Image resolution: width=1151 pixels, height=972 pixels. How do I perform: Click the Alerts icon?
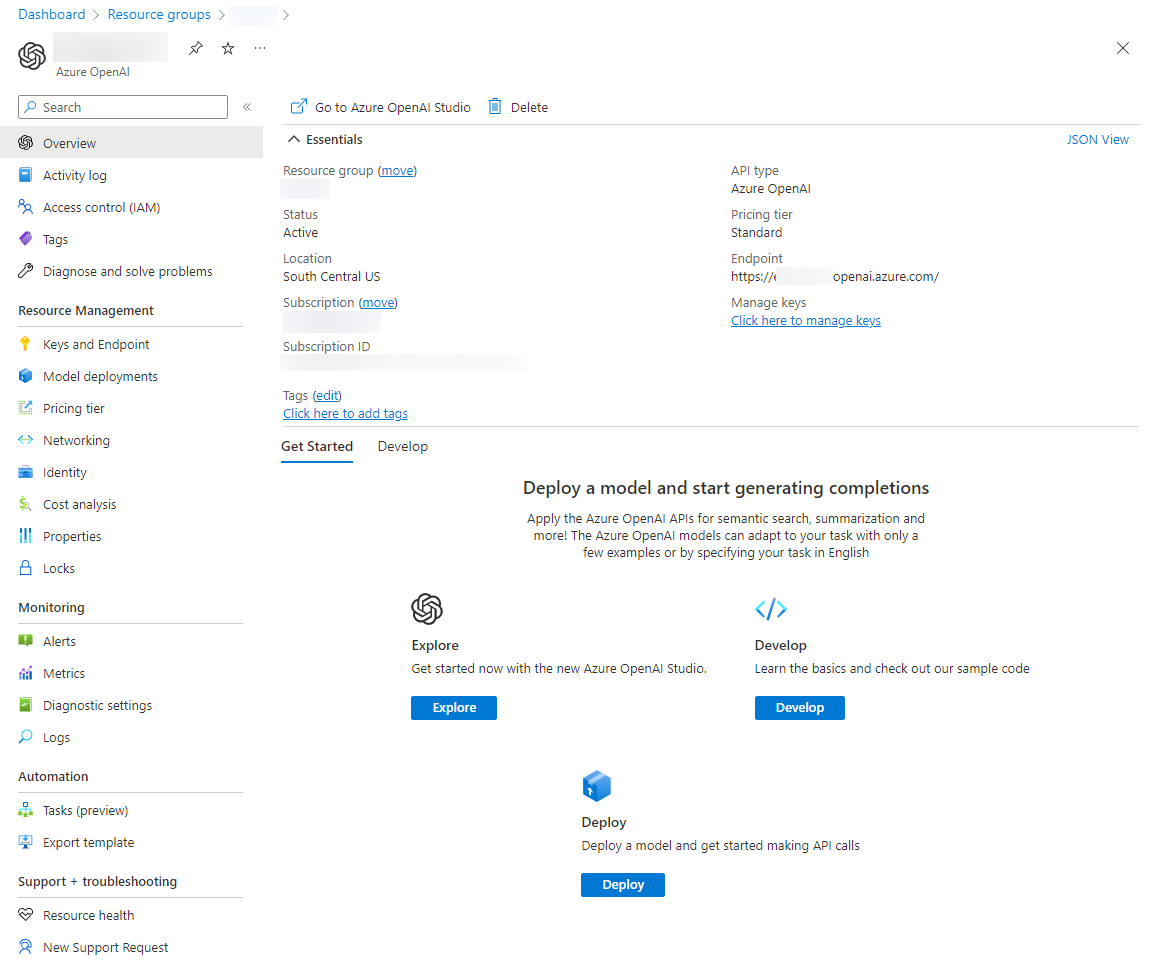click(26, 641)
